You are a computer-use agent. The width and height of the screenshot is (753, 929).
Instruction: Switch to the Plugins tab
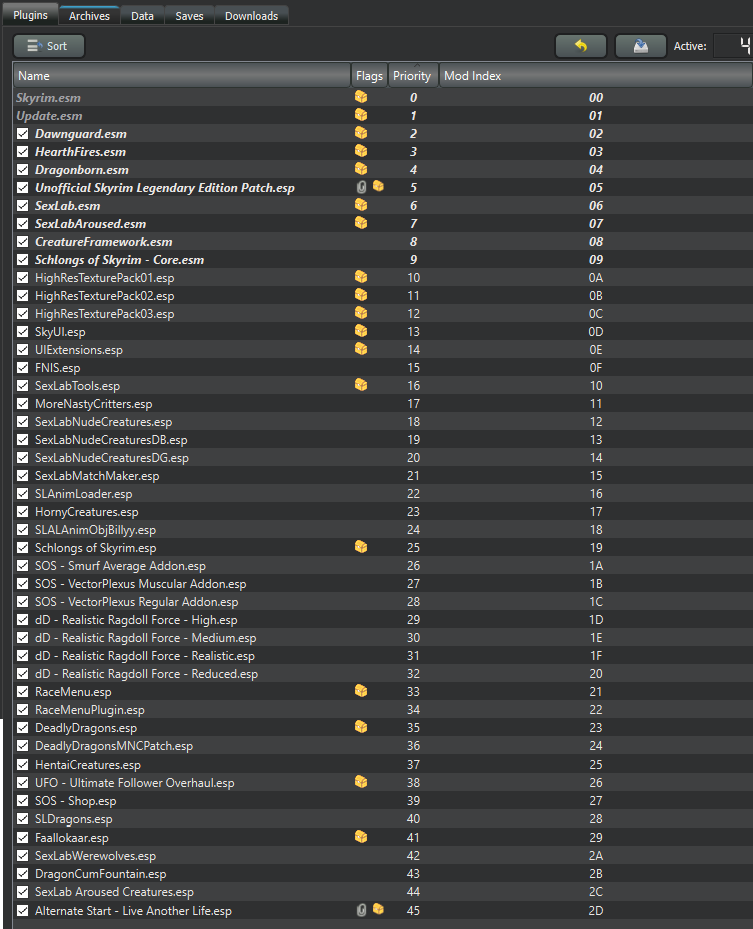30,15
